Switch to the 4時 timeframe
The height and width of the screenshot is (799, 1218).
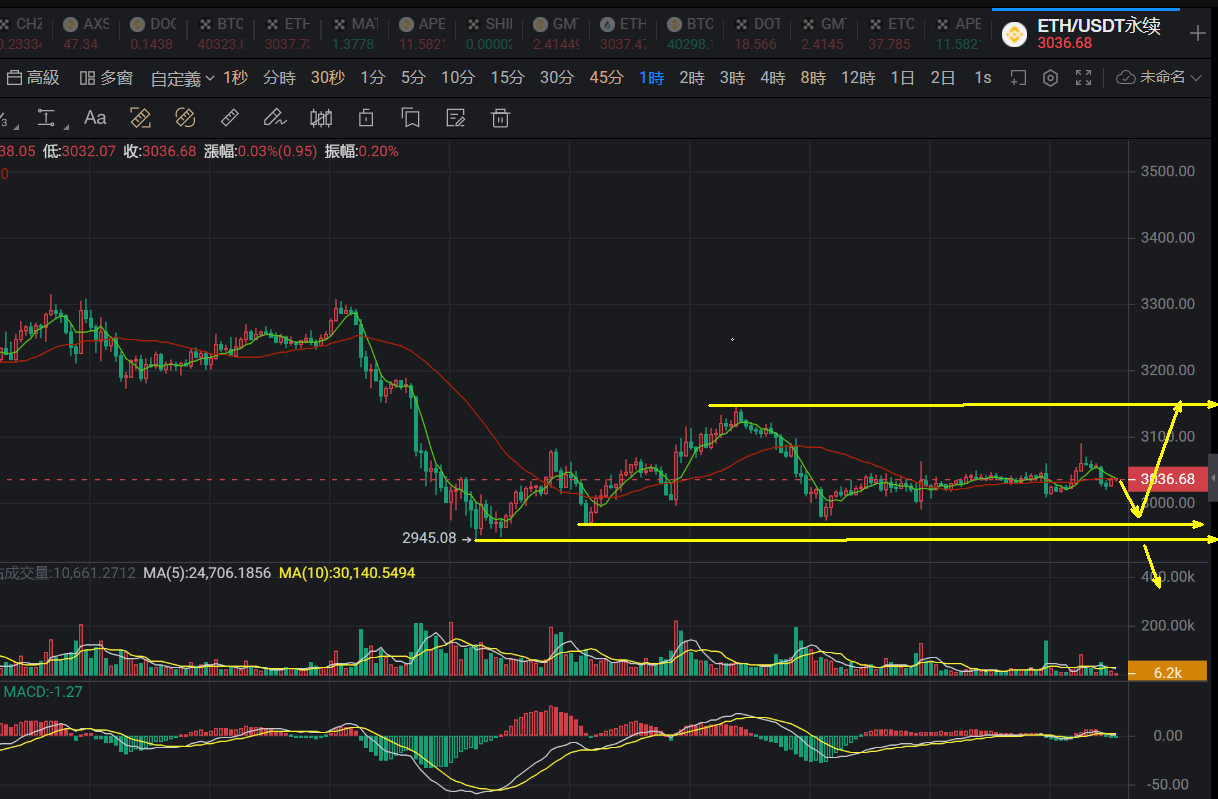coord(772,77)
